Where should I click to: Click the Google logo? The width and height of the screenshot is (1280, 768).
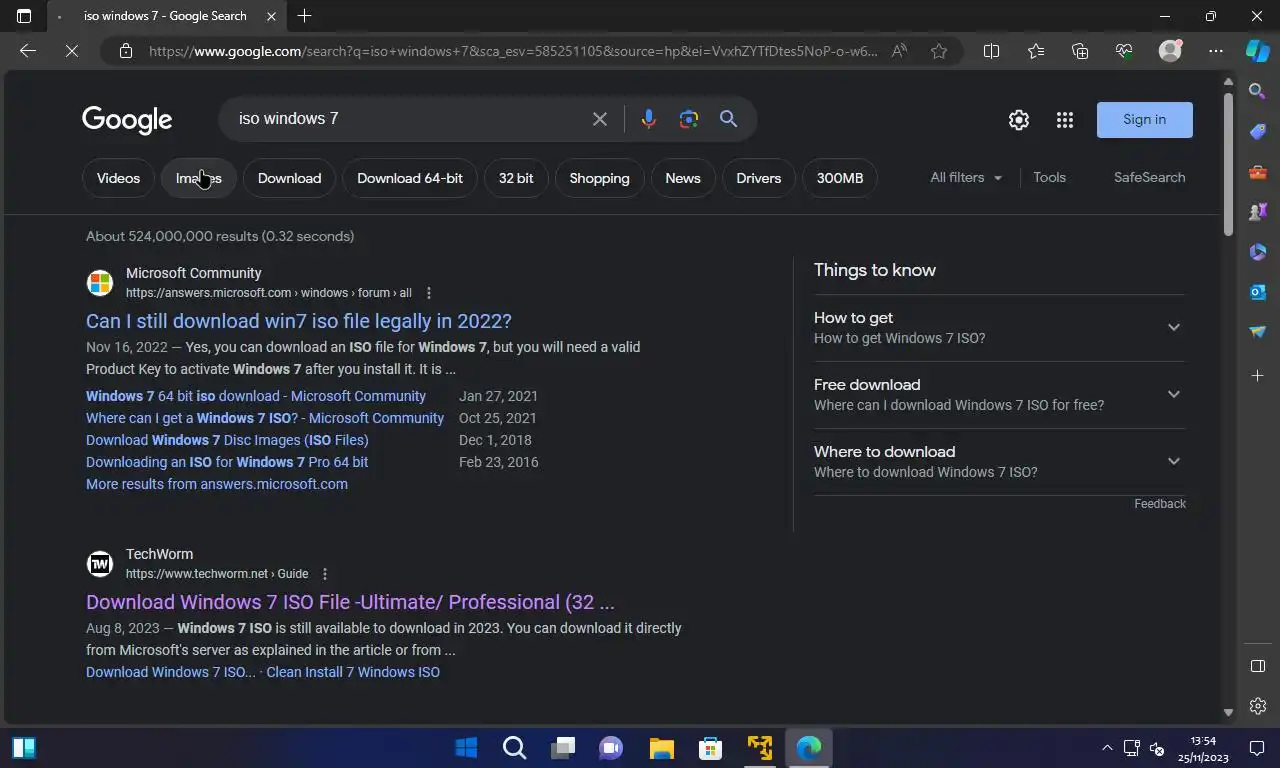pyautogui.click(x=127, y=120)
